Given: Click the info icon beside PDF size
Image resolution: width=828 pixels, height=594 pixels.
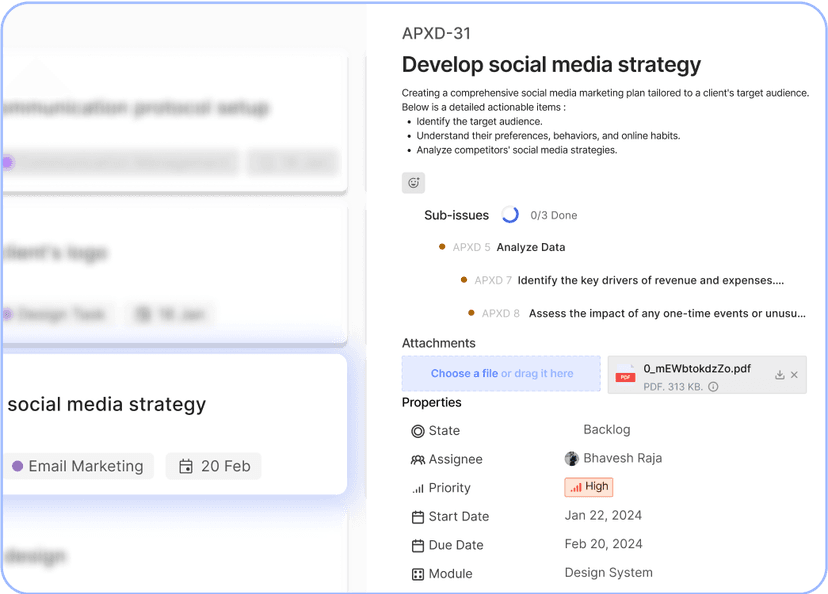Looking at the screenshot, I should pos(713,387).
